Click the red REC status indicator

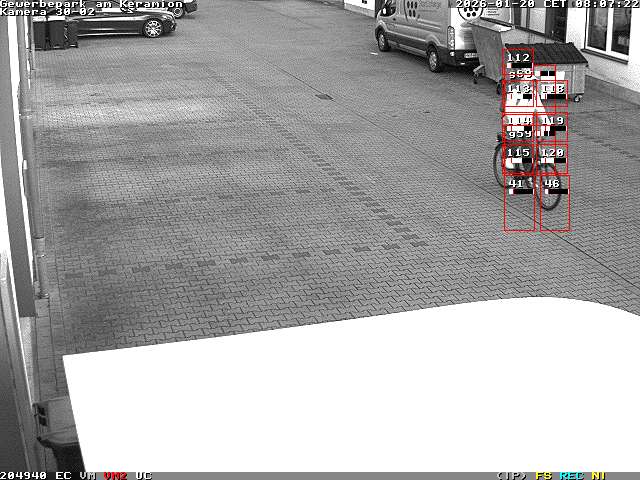point(572,475)
